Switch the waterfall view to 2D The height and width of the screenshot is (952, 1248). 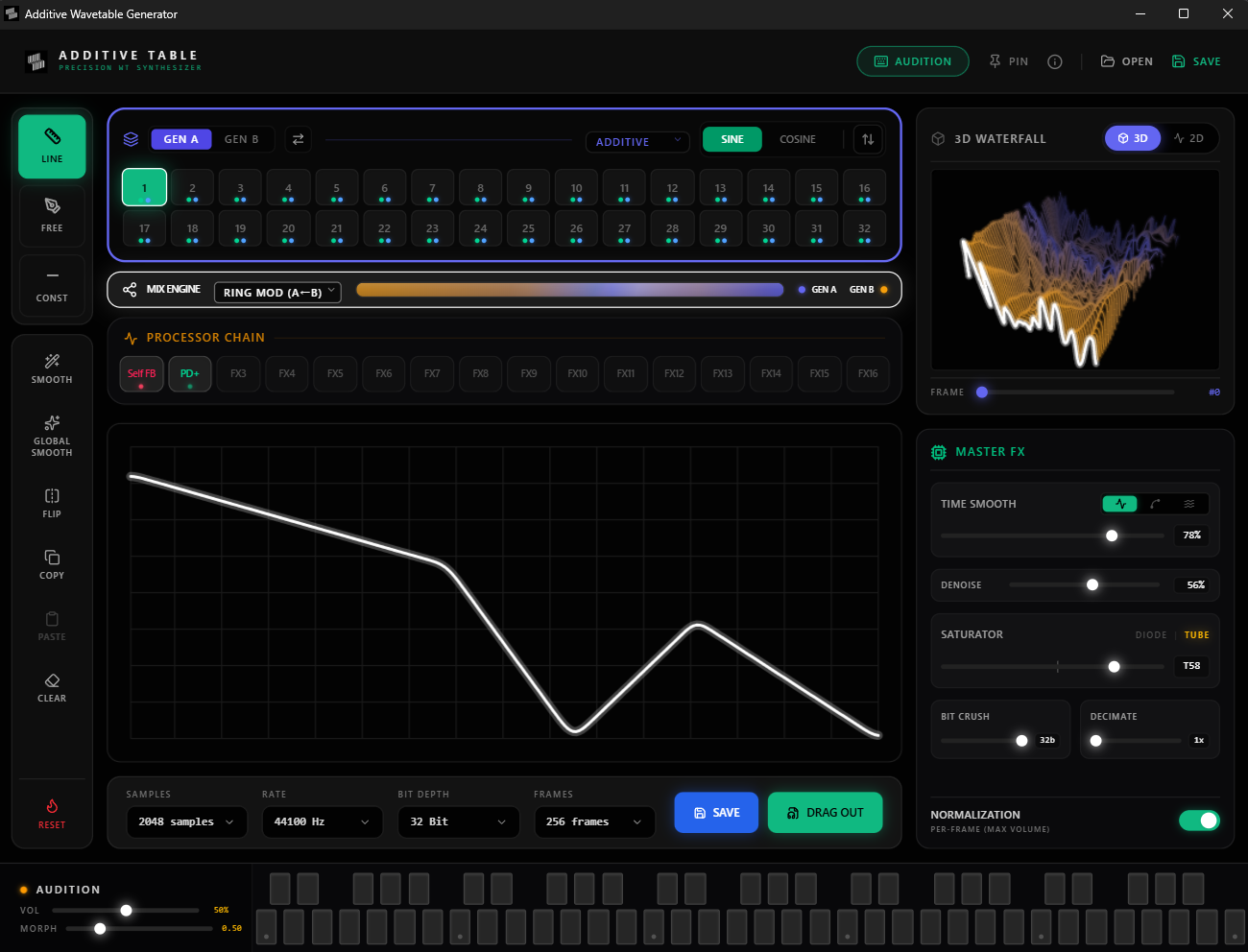[1188, 138]
